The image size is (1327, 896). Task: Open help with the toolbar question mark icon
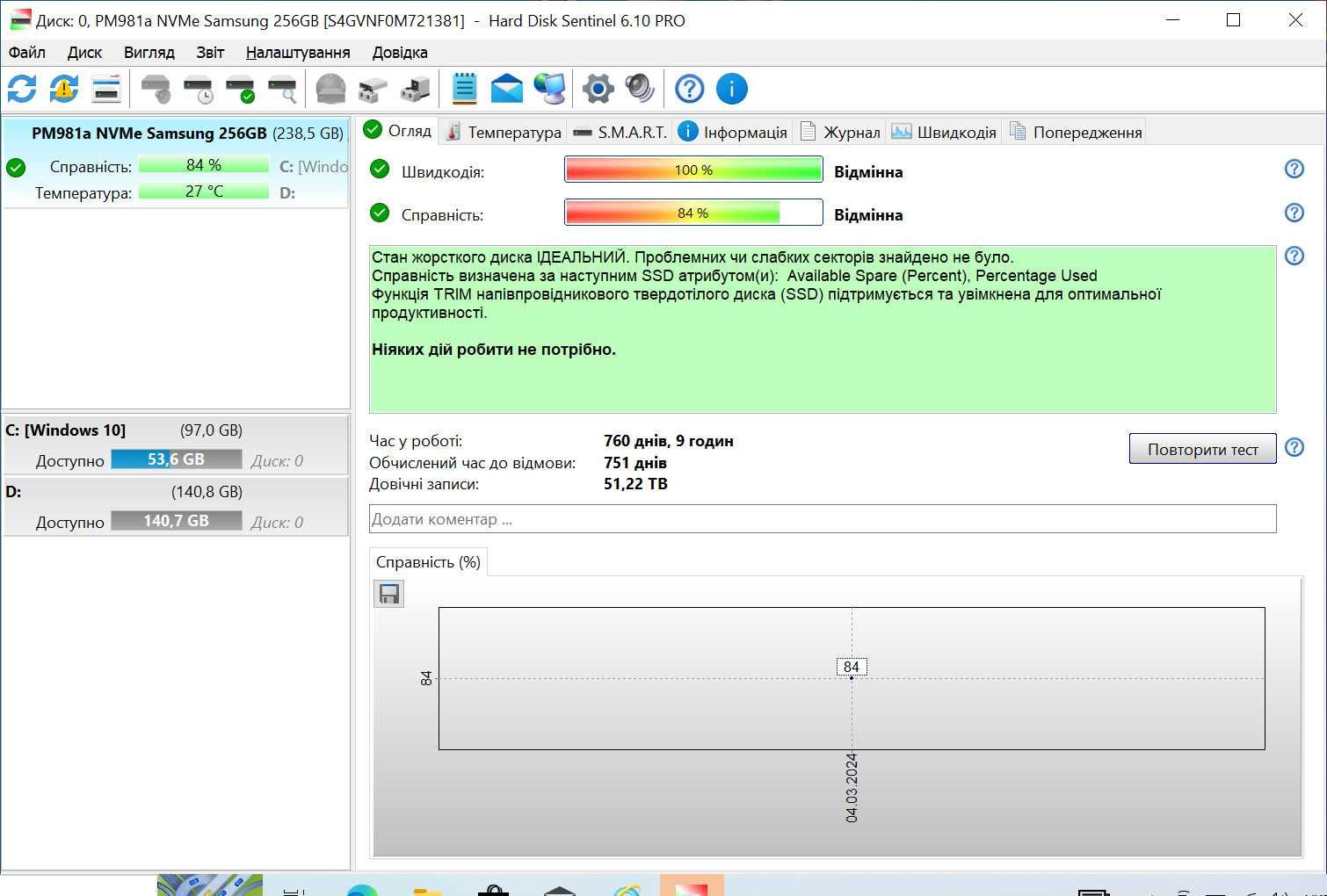[x=689, y=89]
